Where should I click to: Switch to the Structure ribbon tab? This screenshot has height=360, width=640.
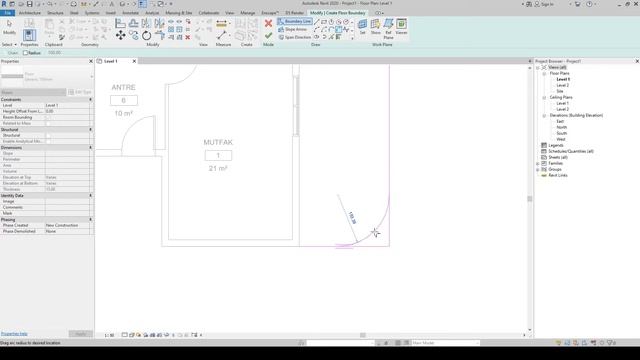coord(55,13)
